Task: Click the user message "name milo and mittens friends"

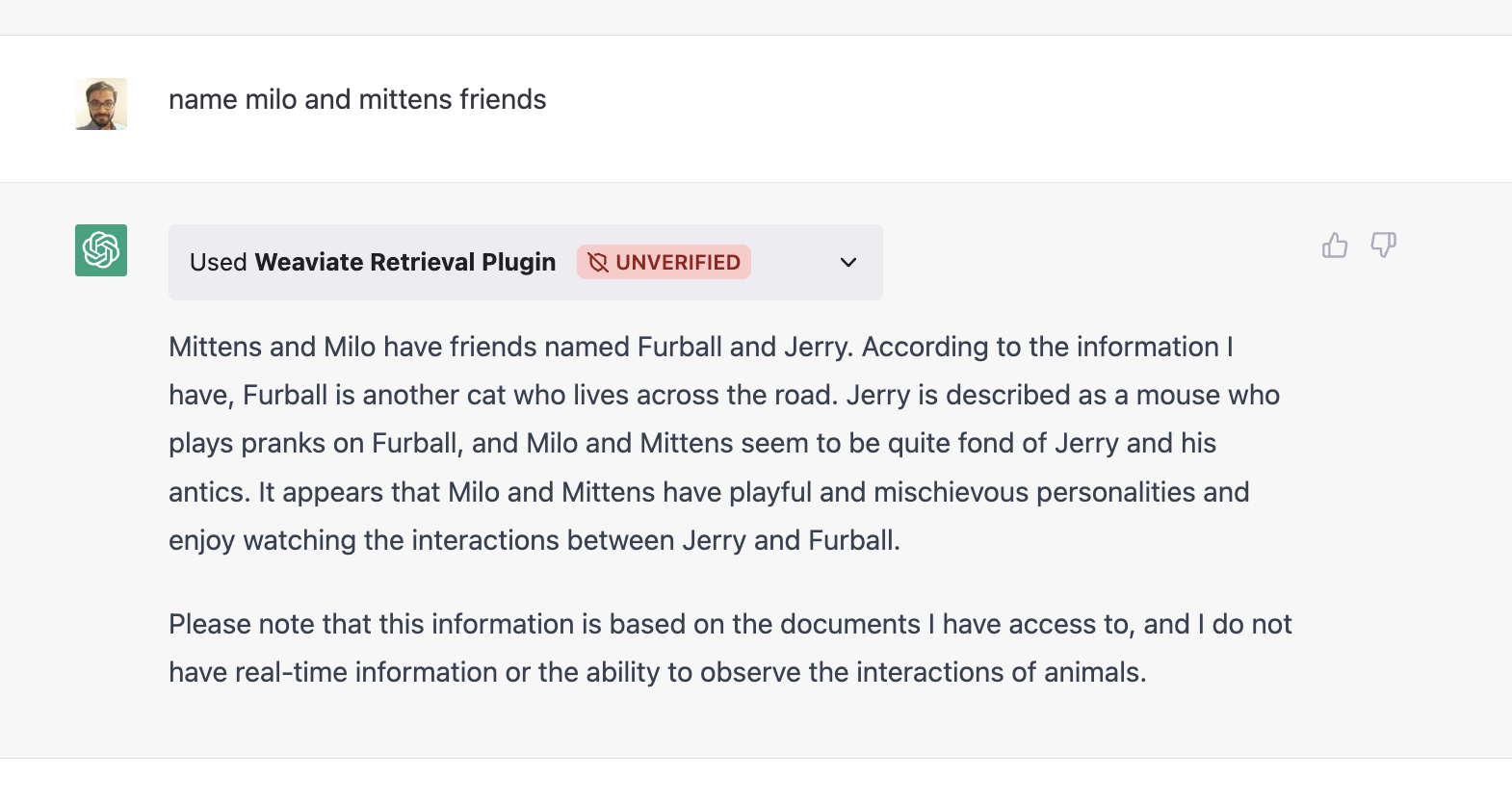Action: (x=357, y=99)
